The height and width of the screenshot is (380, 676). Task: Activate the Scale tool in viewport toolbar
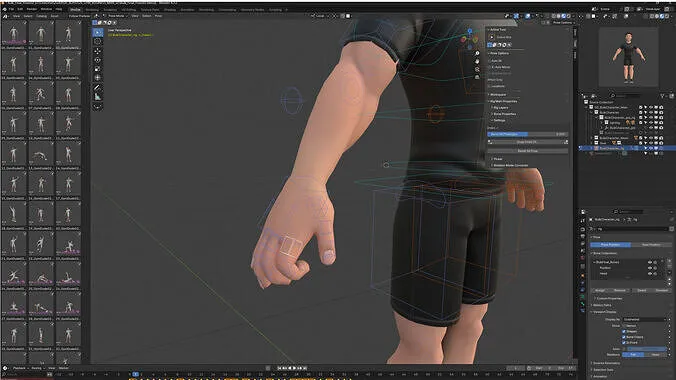pyautogui.click(x=98, y=69)
